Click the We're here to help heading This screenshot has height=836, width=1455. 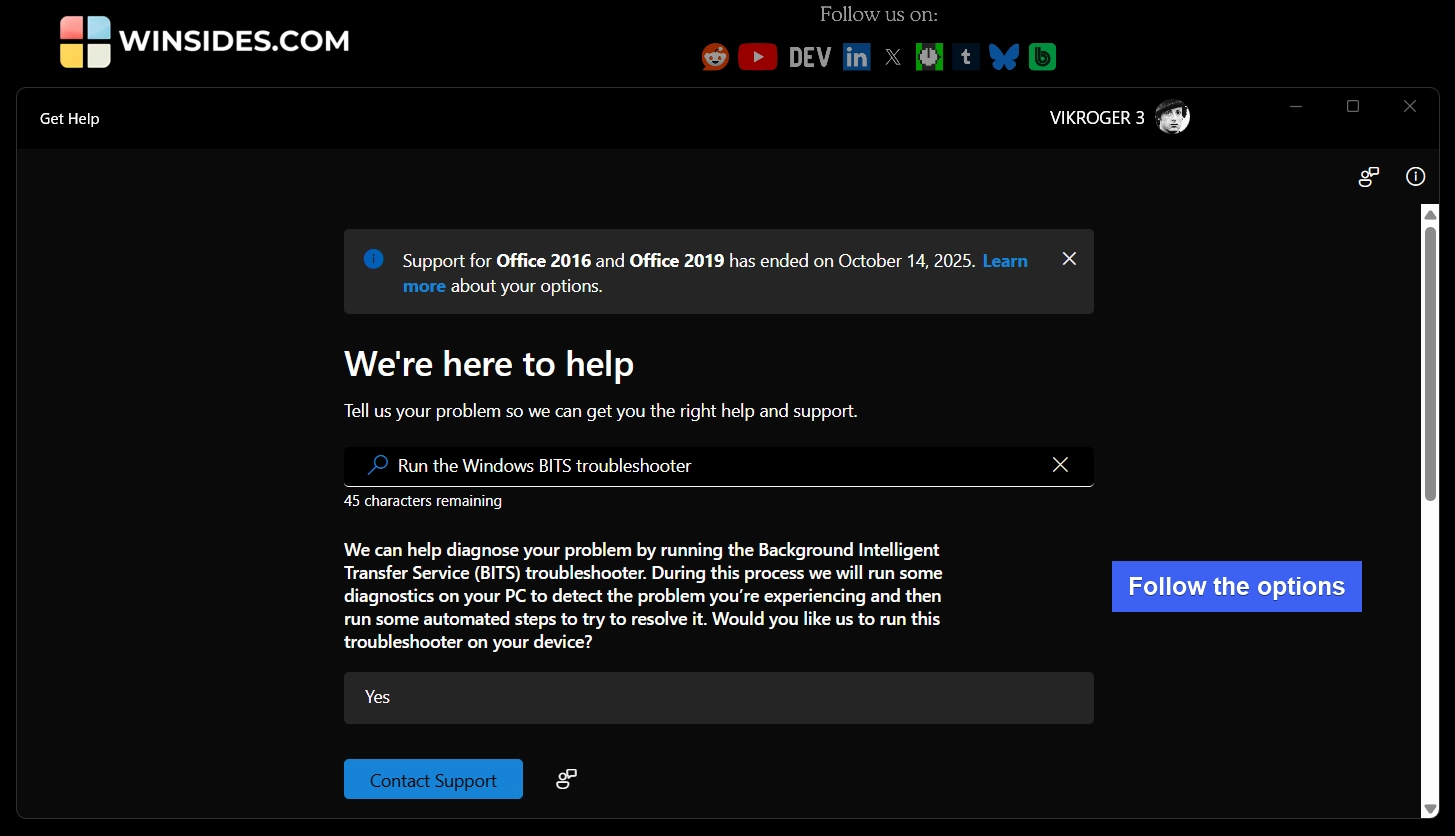489,364
